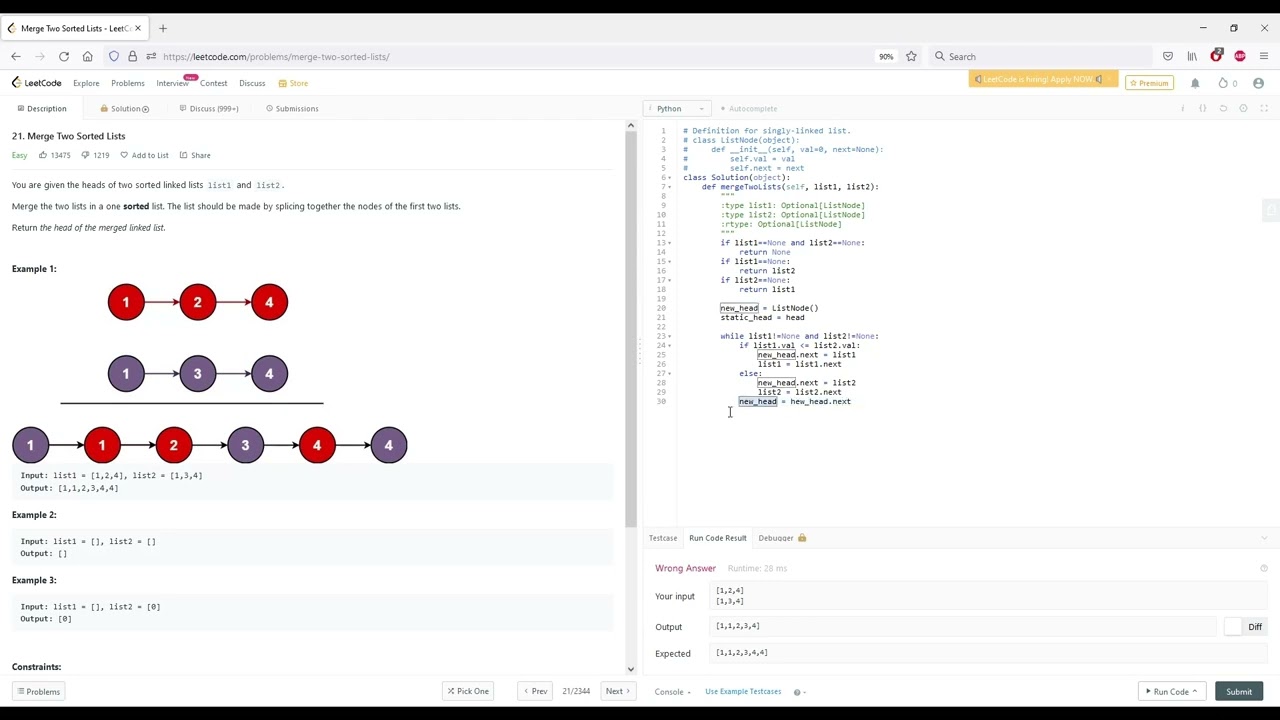Viewport: 1280px width, 720px height.
Task: Open the help dropdown near testcases
Action: (800, 692)
